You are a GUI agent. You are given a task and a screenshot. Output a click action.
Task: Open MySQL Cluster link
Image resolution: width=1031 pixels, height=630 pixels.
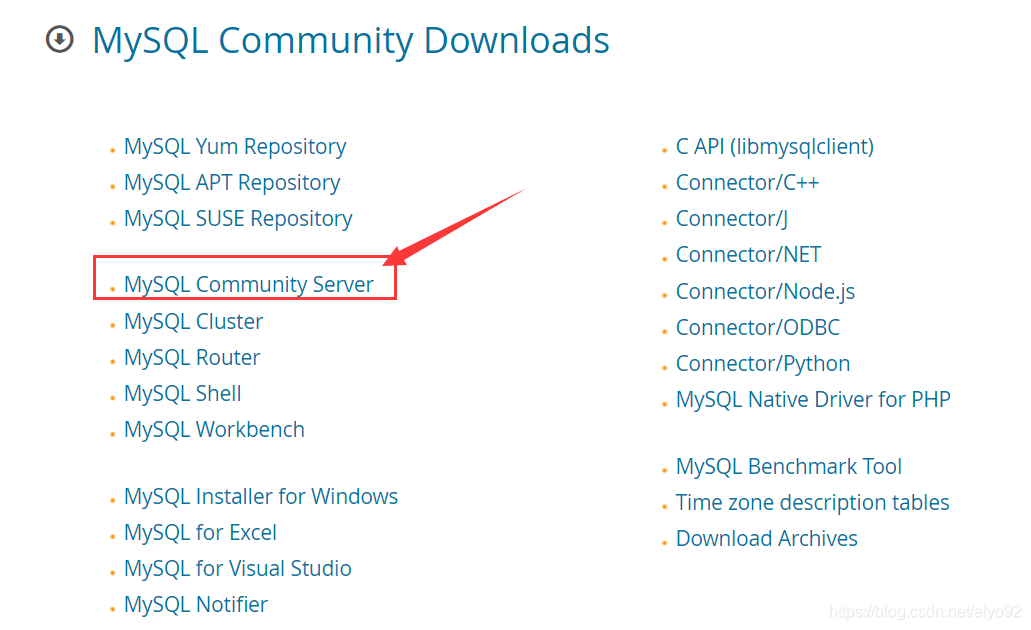193,322
